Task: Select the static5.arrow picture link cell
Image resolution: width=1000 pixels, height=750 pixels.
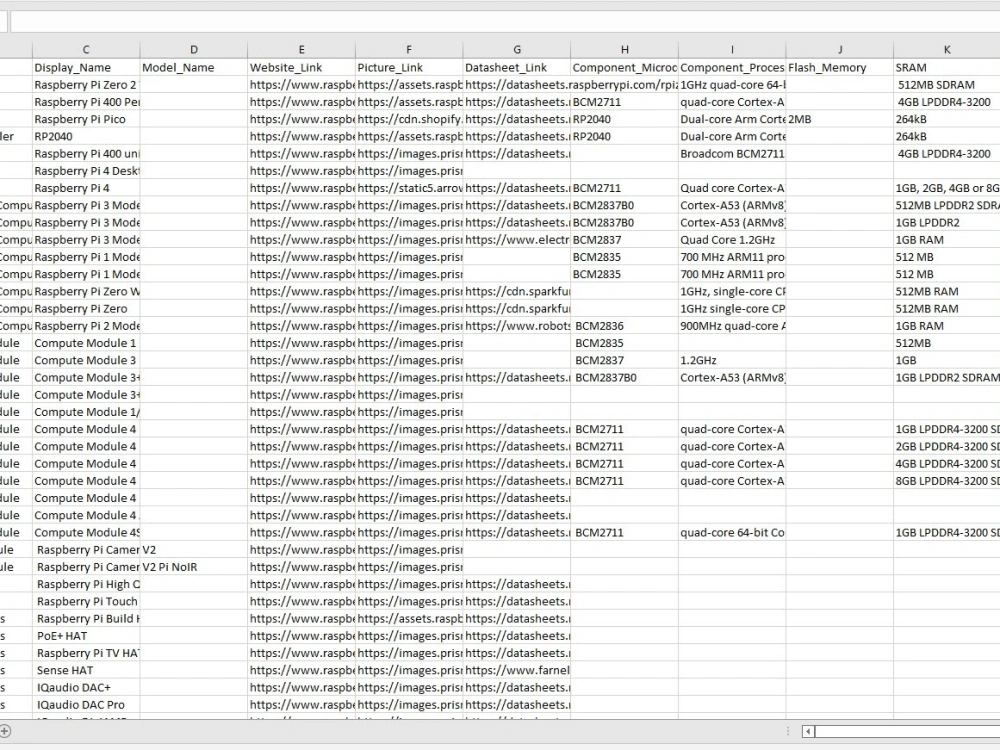Action: [409, 188]
